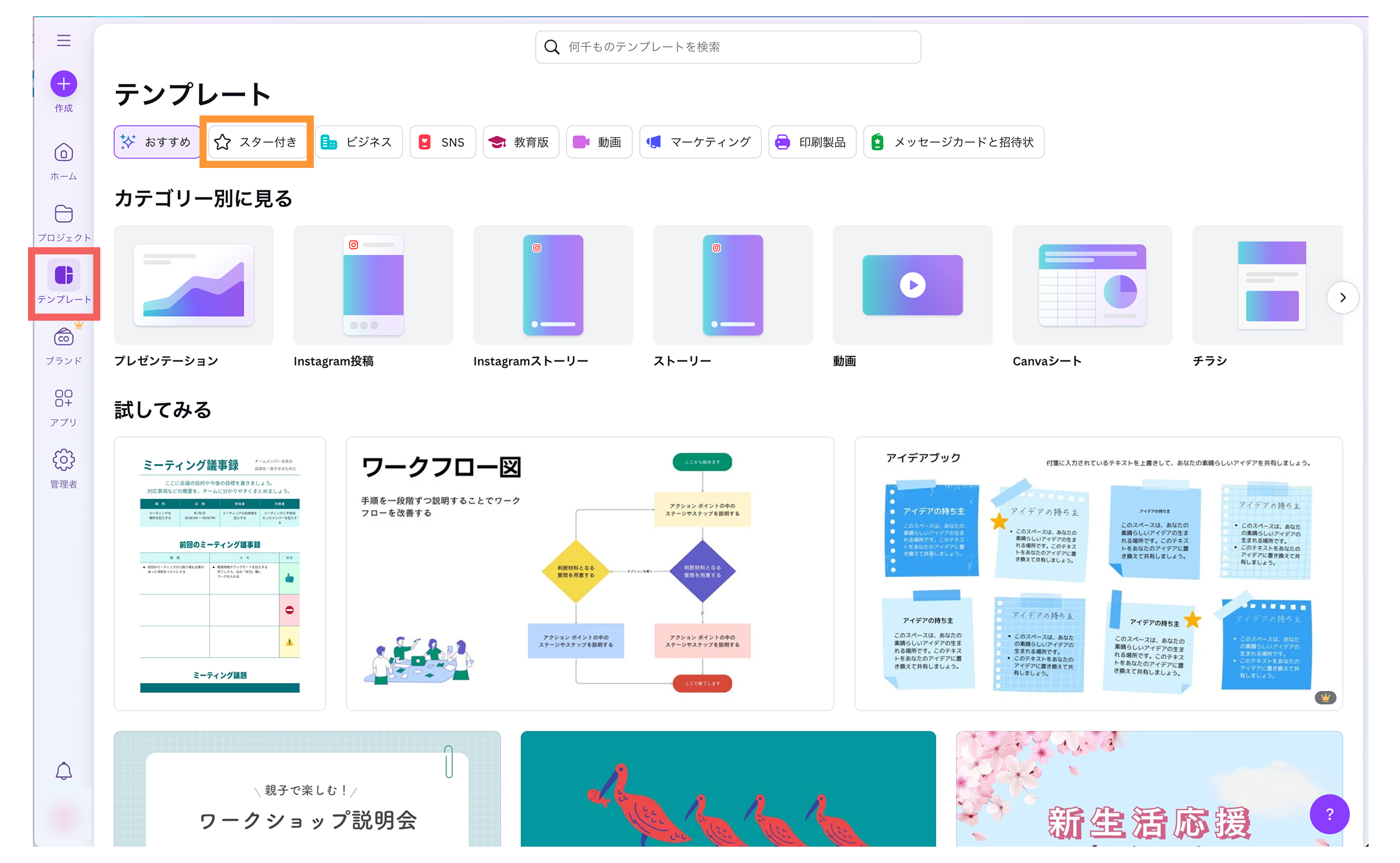Select the 教育版 filter chip
The width and height of the screenshot is (1400, 863).
coord(521,142)
